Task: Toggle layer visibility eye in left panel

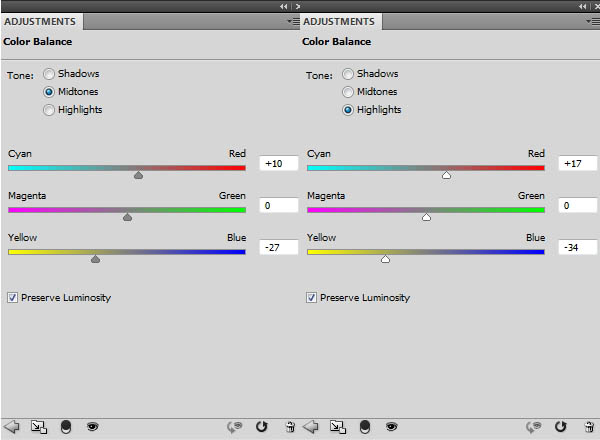Action: (93, 426)
